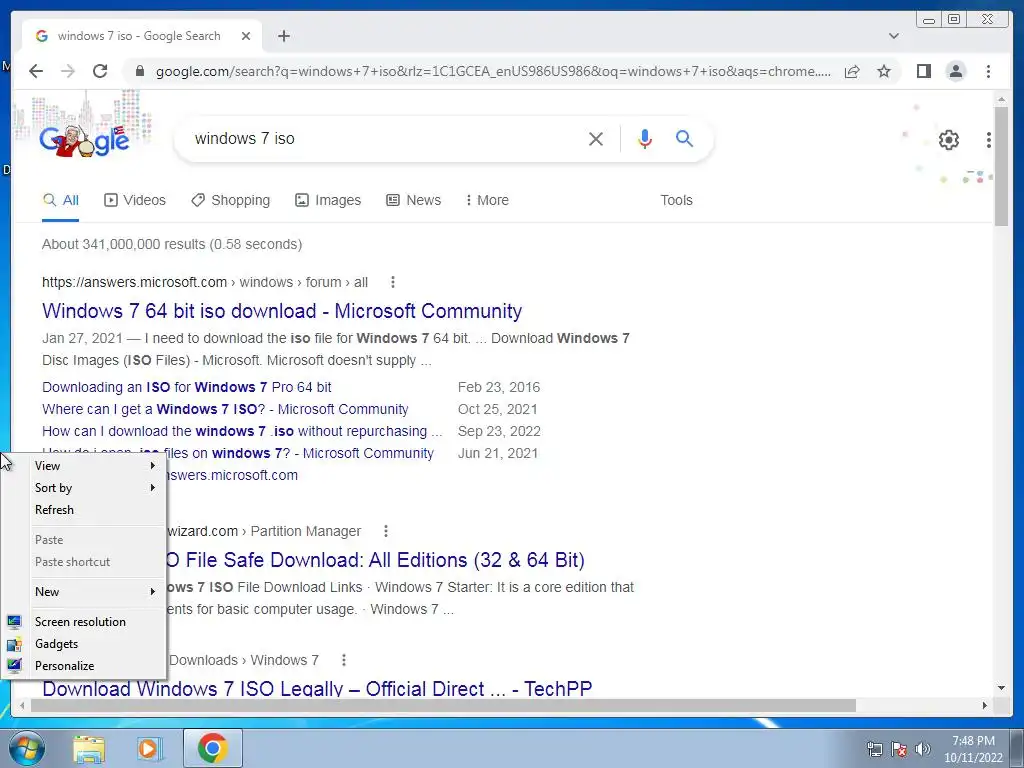Image resolution: width=1024 pixels, height=768 pixels.
Task: Open How can I download the windows 7 .iso link
Action: [x=242, y=432]
